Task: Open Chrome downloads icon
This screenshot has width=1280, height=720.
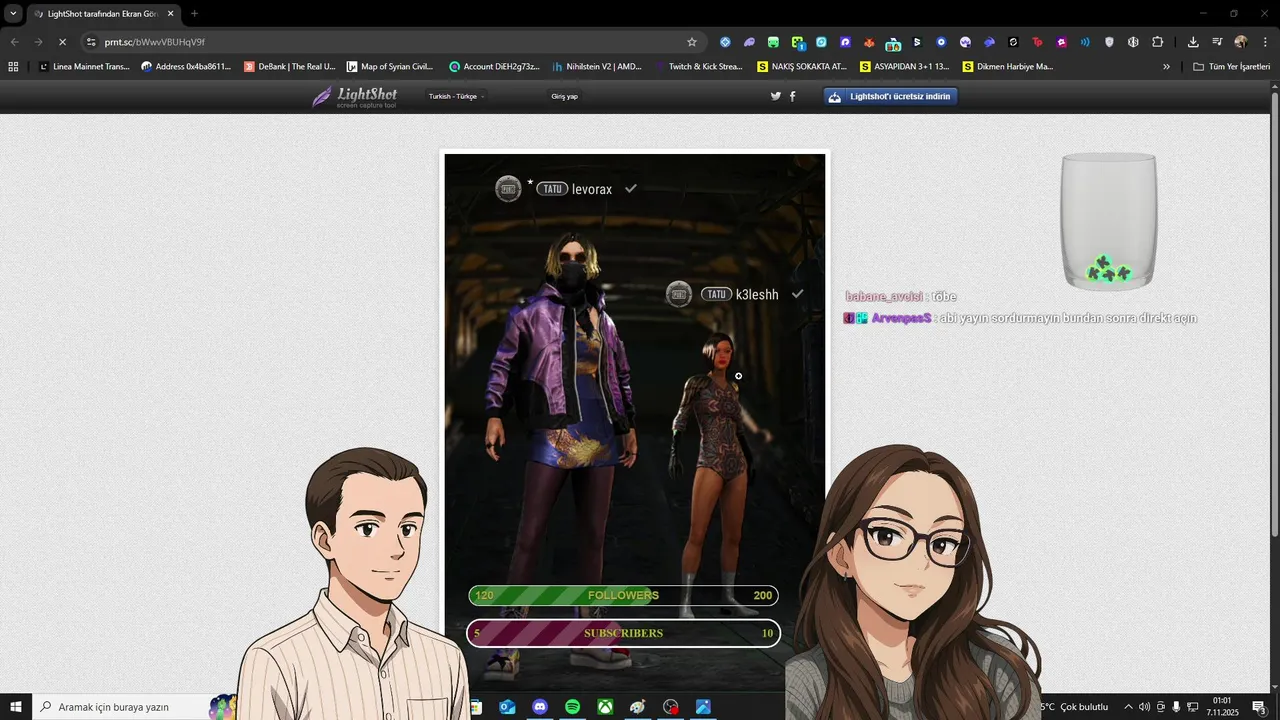Action: tap(1193, 42)
